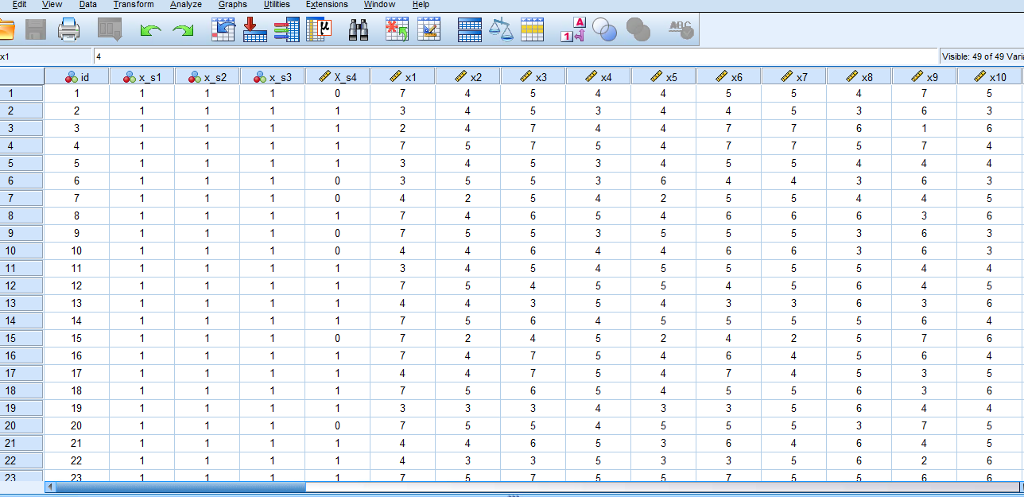1024x497 pixels.
Task: Click the id cell in row 20
Action: [77, 425]
